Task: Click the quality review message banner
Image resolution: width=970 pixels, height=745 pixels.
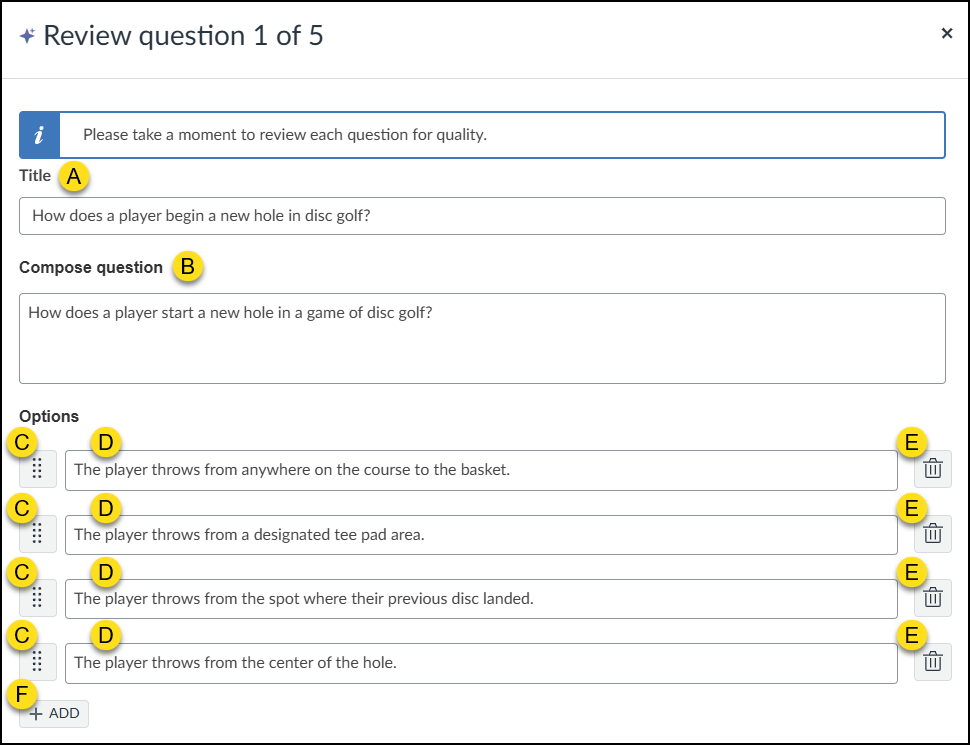Action: (x=500, y=134)
